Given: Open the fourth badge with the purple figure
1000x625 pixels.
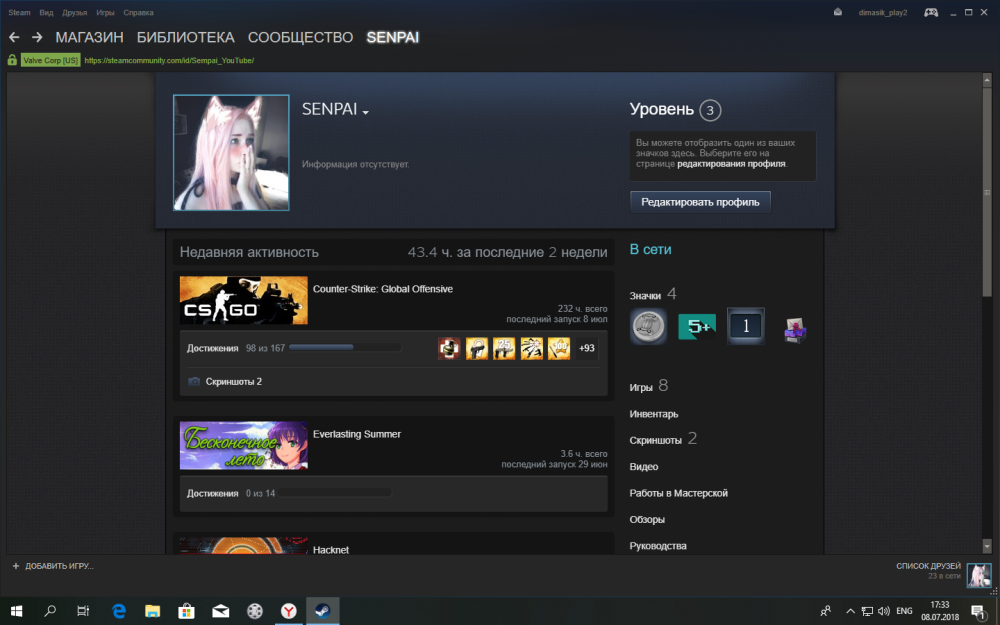Looking at the screenshot, I should coord(795,329).
